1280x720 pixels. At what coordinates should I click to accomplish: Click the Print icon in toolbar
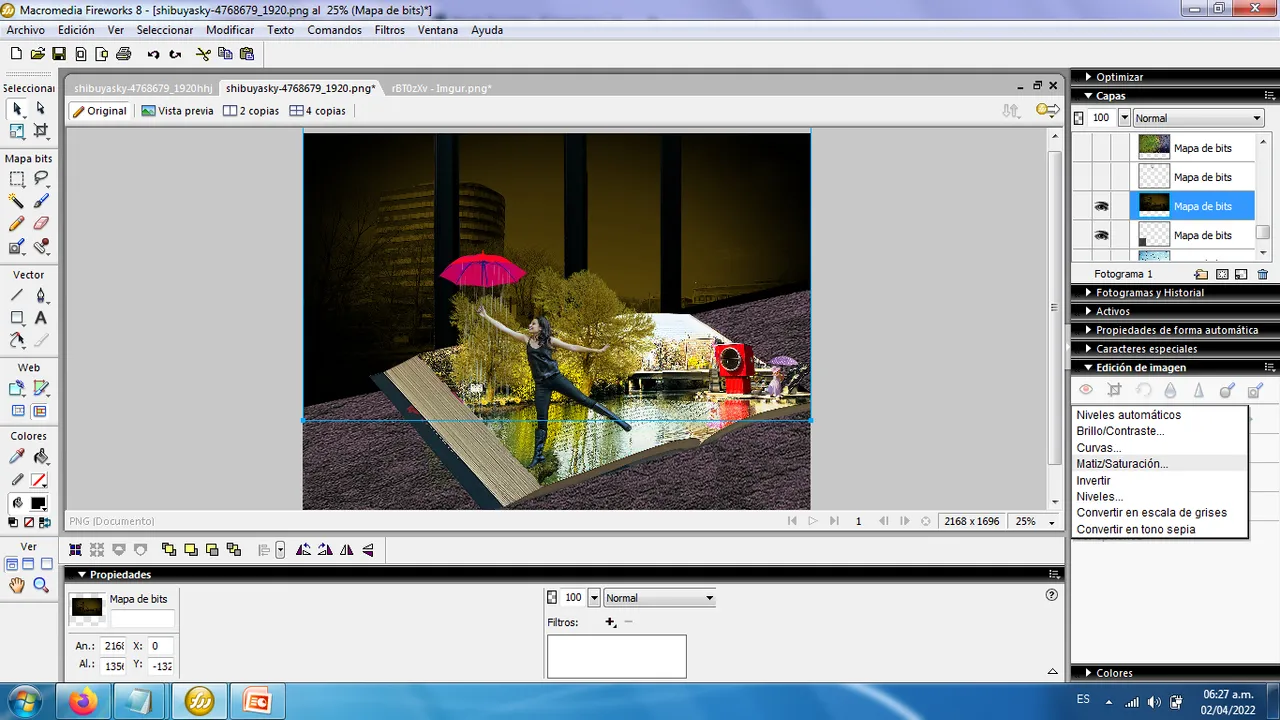[124, 54]
